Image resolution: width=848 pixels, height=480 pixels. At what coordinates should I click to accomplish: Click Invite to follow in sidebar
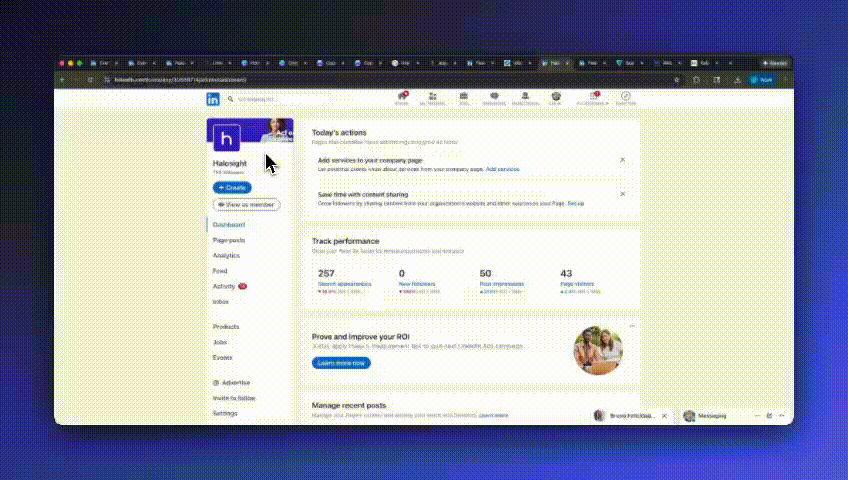click(234, 398)
